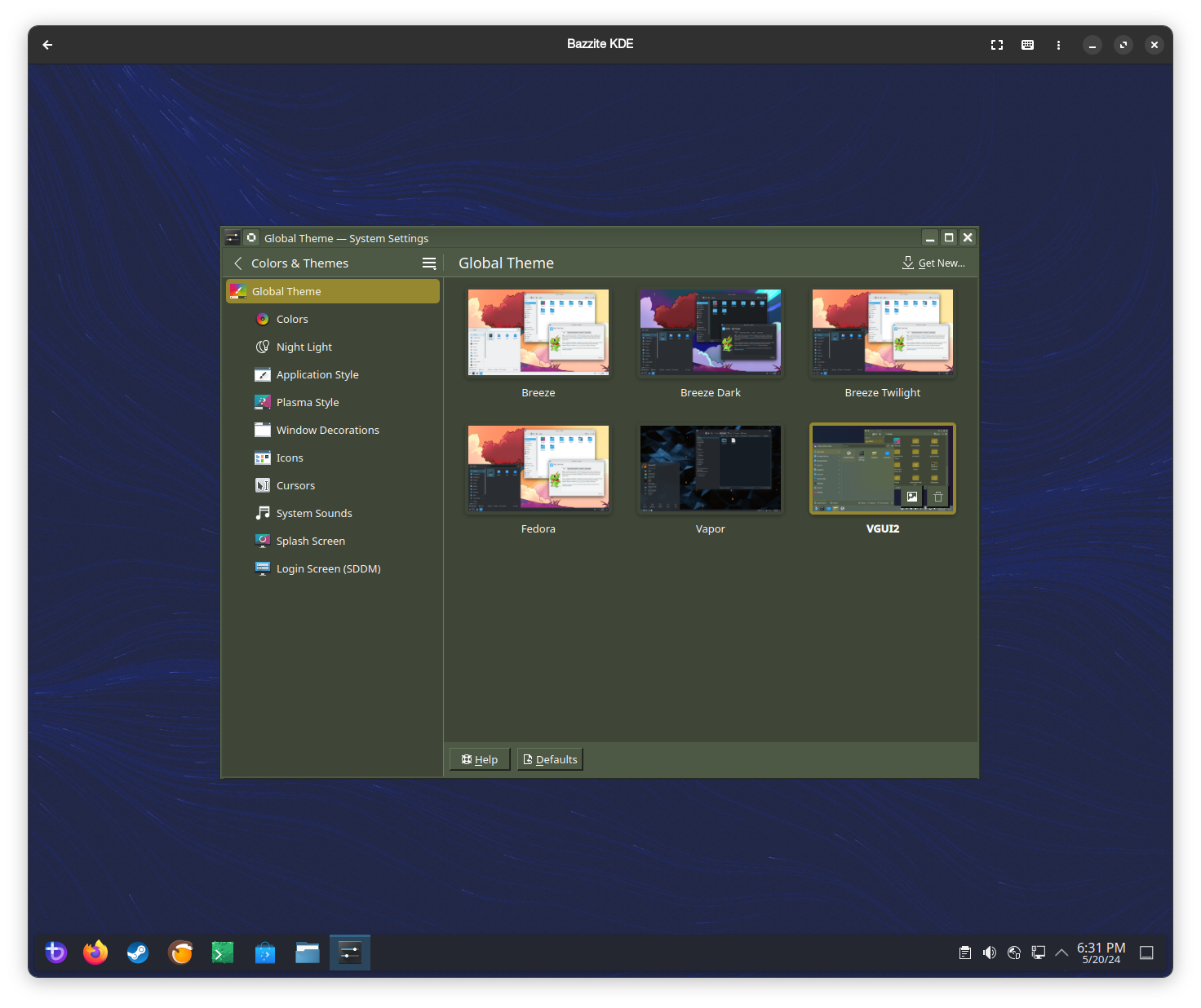
Task: Go back from Colors & Themes
Action: click(x=238, y=263)
